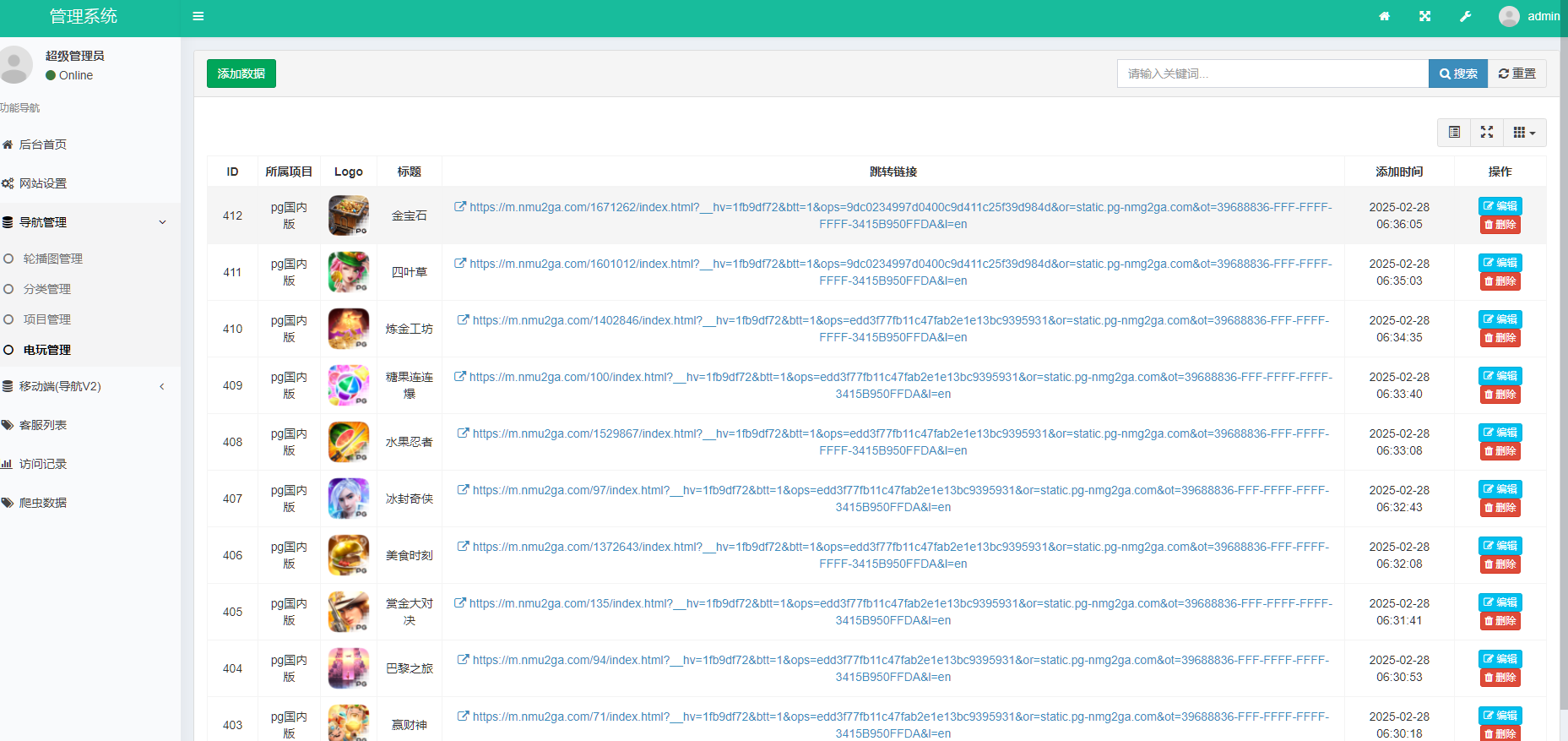Click the 搜索 search button

point(1457,74)
